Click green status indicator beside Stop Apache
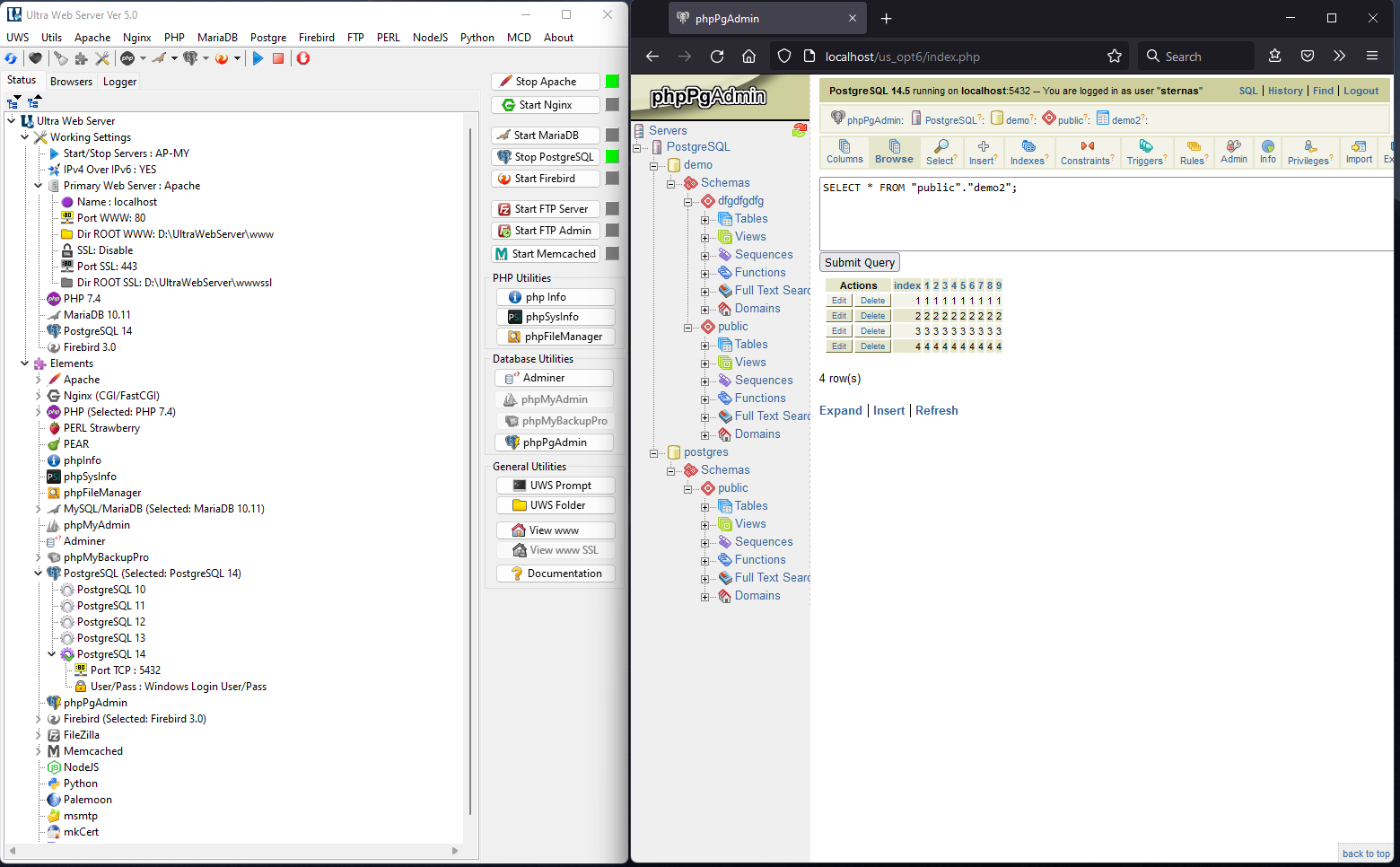The width and height of the screenshot is (1400, 867). 612,81
